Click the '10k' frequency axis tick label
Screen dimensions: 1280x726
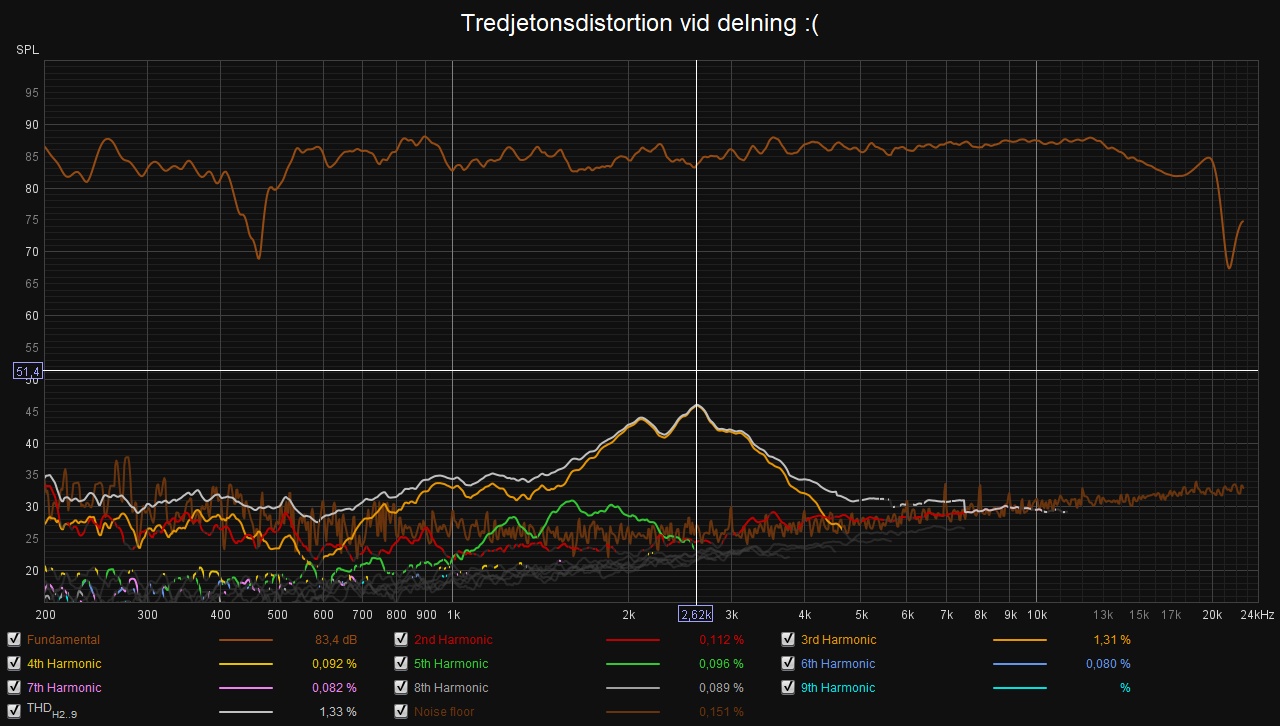pos(1037,614)
